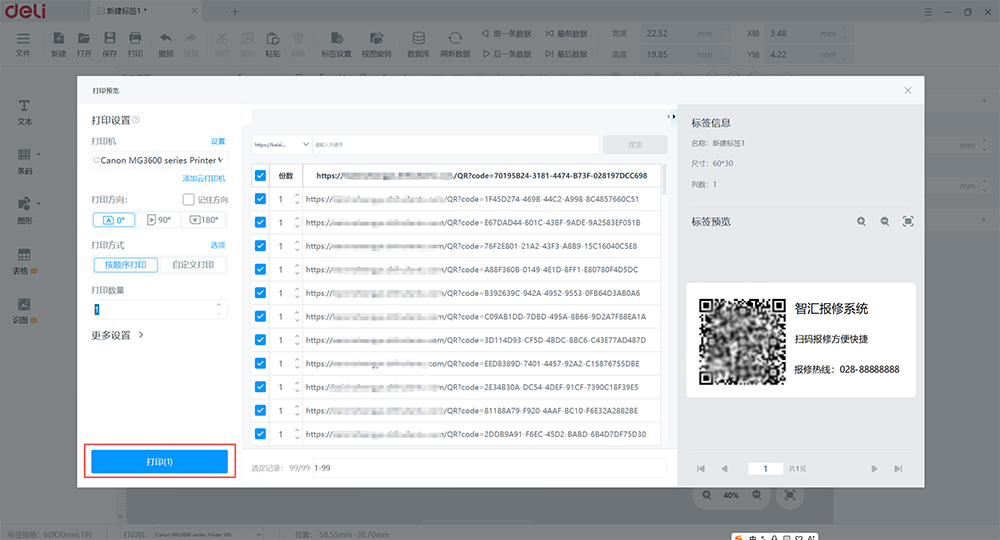Image resolution: width=1000 pixels, height=540 pixels.
Task: Expand 更多设置 options
Action: pyautogui.click(x=117, y=335)
